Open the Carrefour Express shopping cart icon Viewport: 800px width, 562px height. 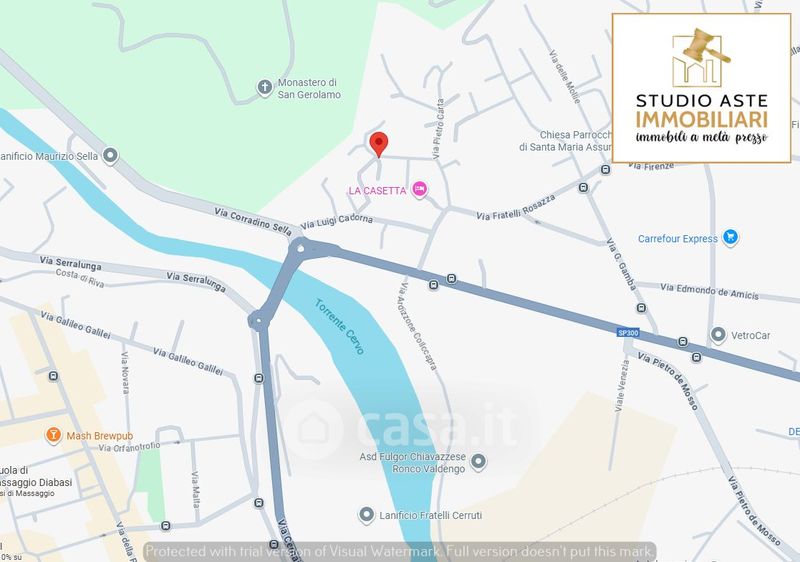pyautogui.click(x=731, y=238)
